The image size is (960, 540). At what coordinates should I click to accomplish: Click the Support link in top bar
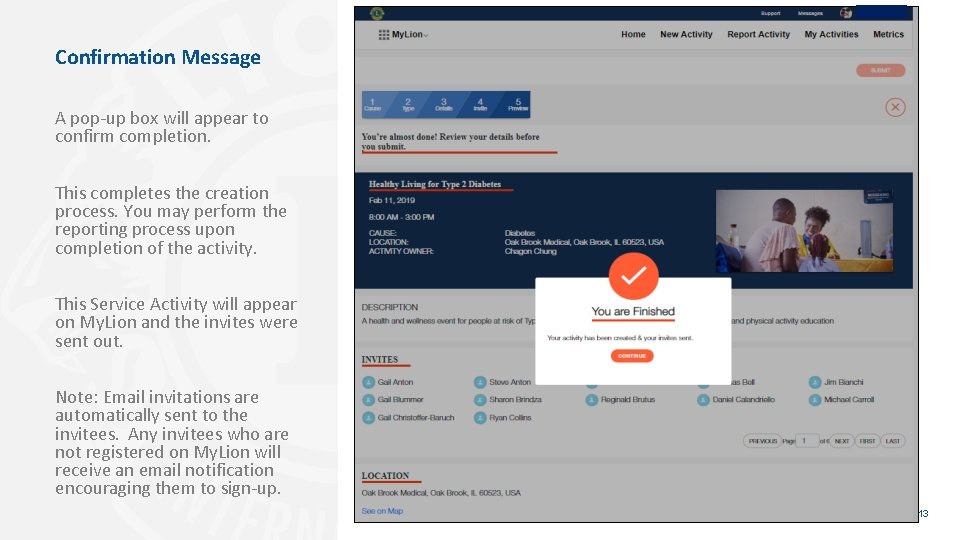tap(771, 13)
